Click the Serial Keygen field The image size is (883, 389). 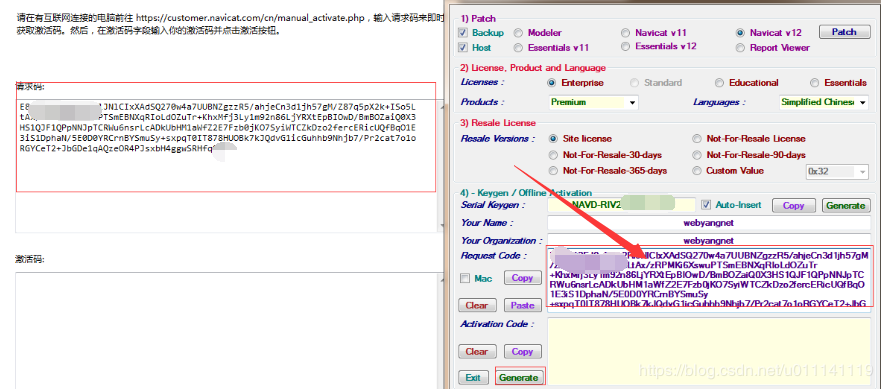[622, 205]
